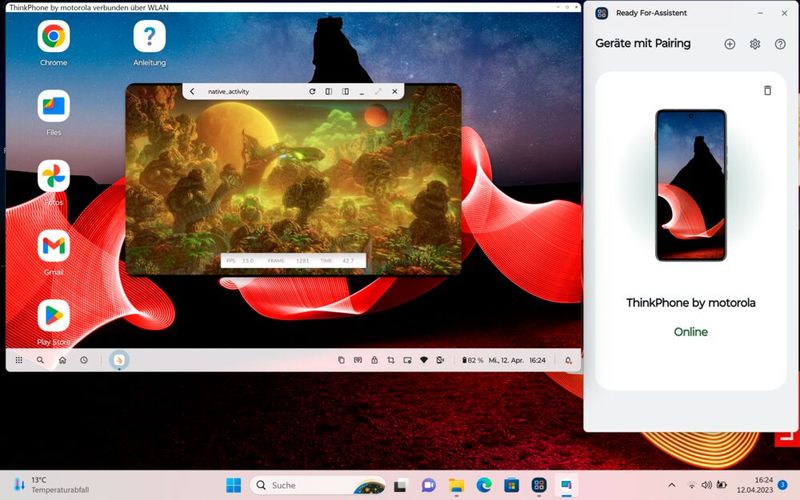This screenshot has width=800, height=500.
Task: Select the running app in Ready For taskbar
Action: coord(119,360)
